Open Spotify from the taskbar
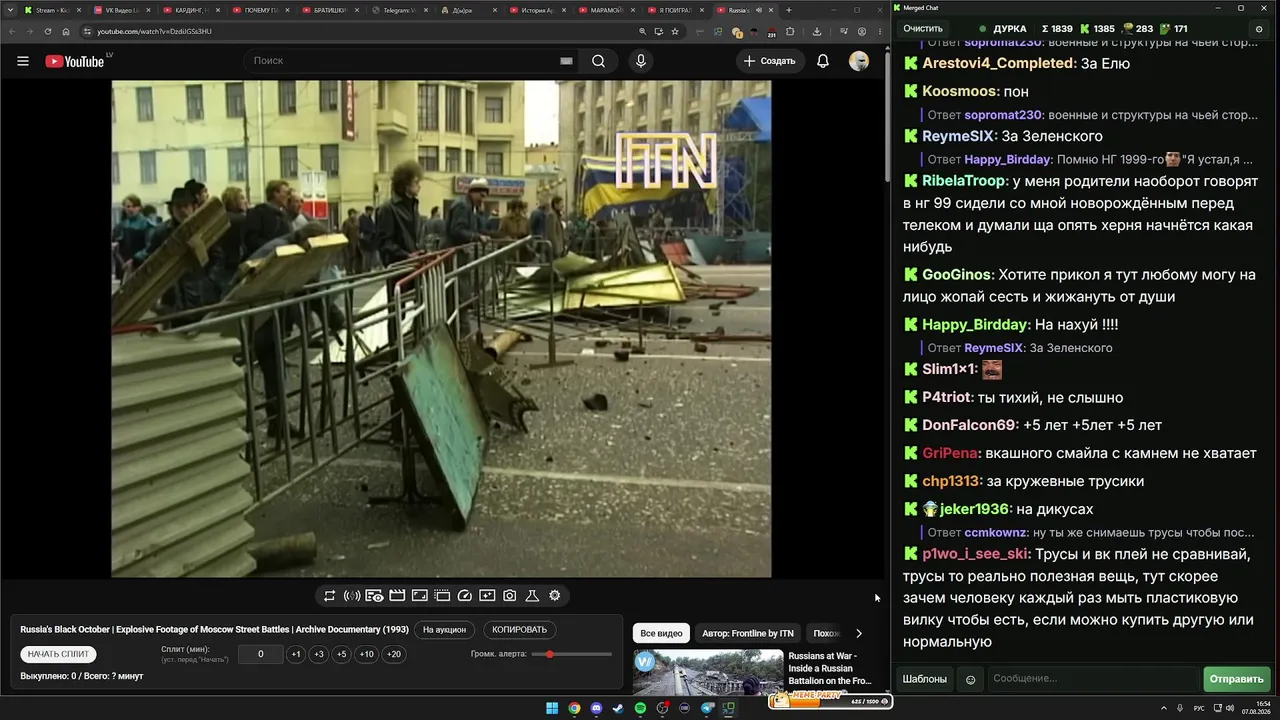Viewport: 1280px width, 720px height. click(x=641, y=709)
